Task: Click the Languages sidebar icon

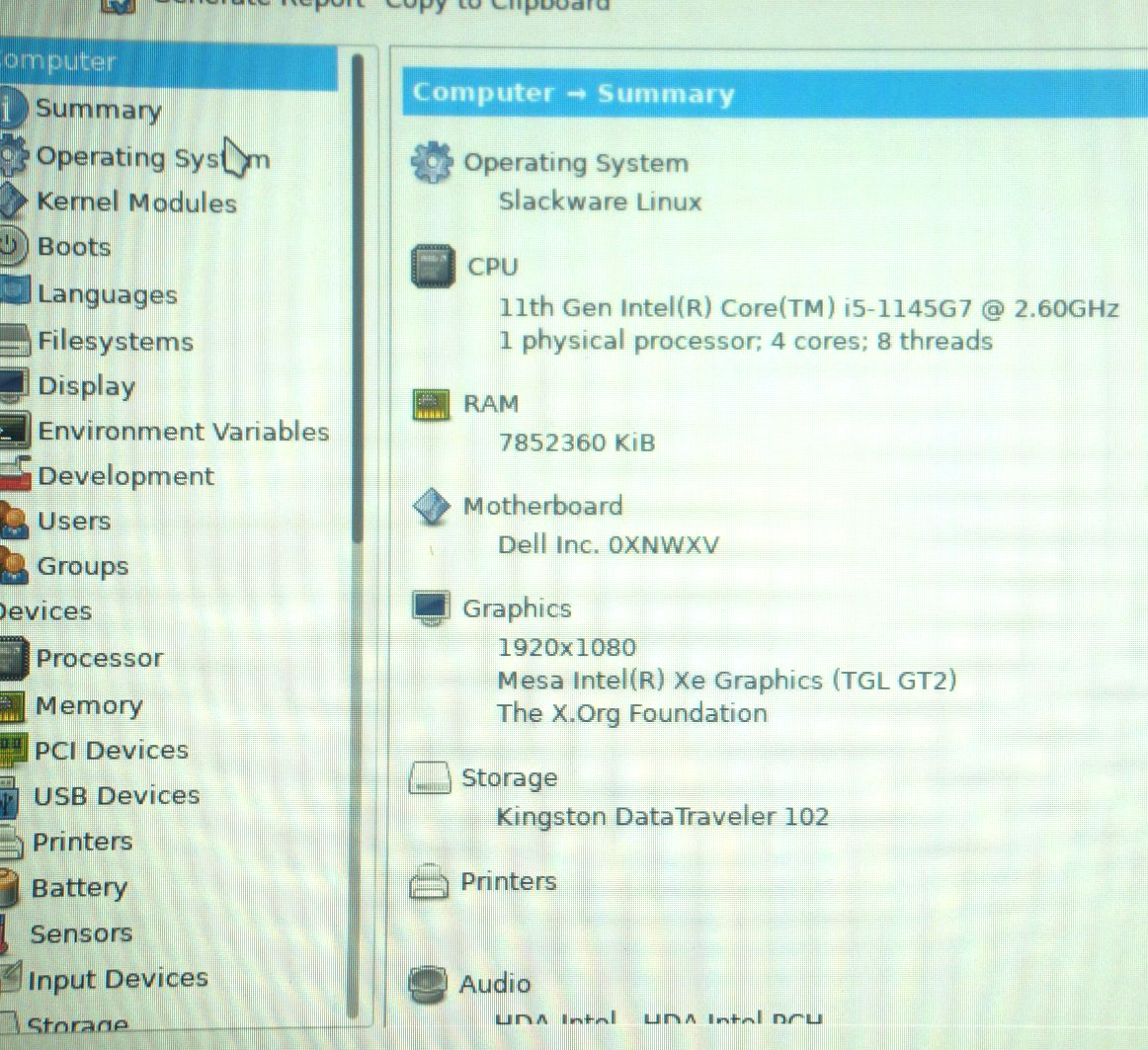Action: pos(15,293)
